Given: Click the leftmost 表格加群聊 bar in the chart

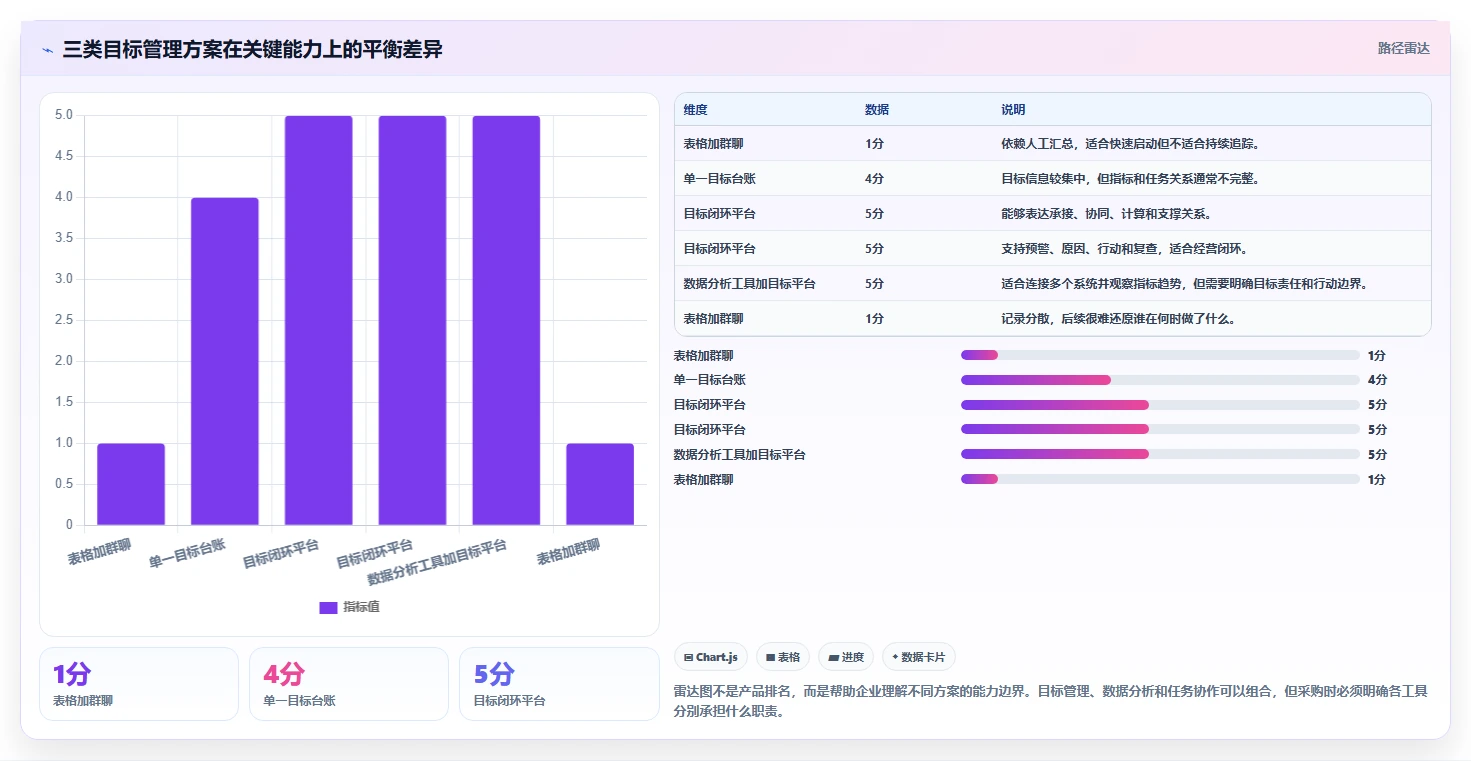Looking at the screenshot, I should pyautogui.click(x=131, y=484).
